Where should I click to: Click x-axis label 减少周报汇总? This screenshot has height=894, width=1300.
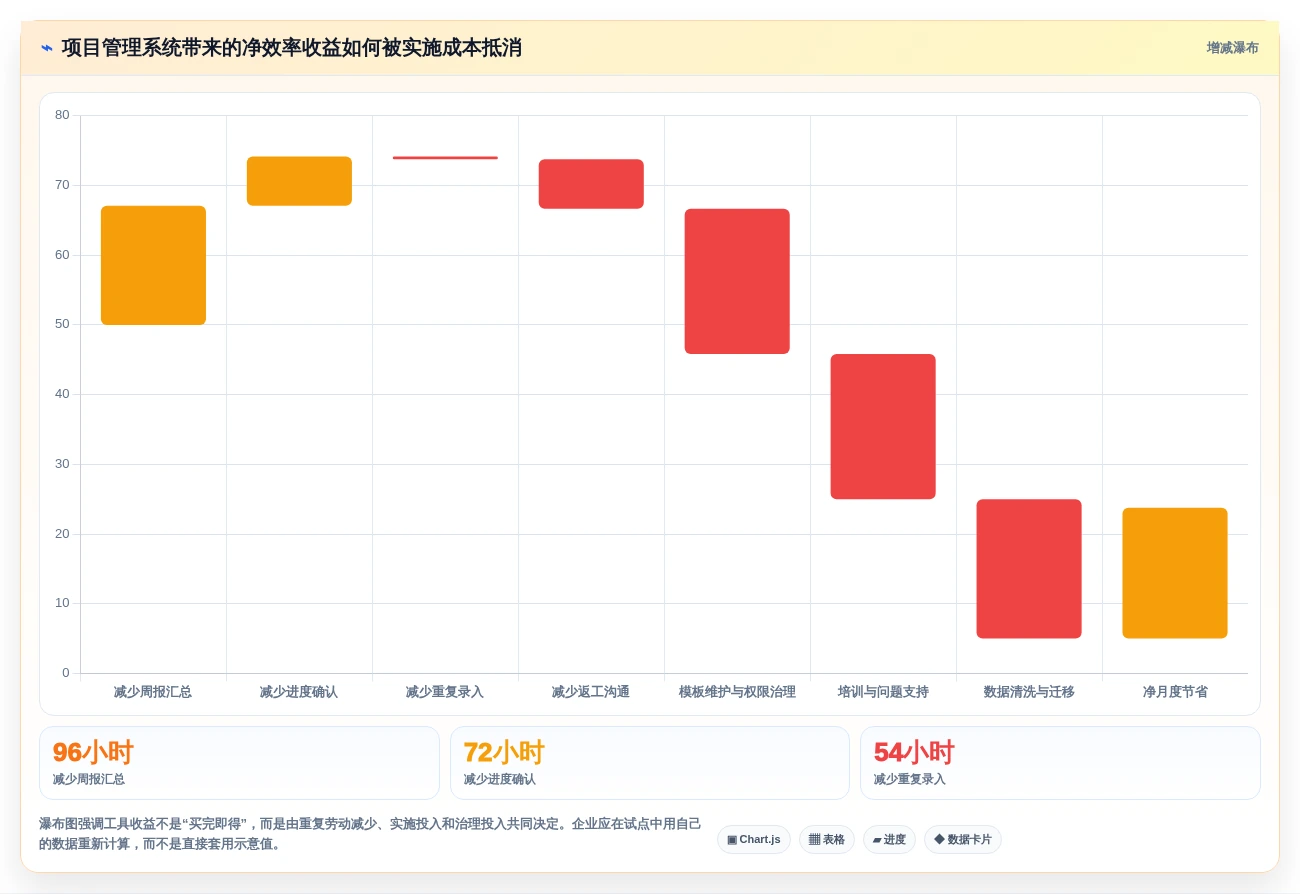153,692
